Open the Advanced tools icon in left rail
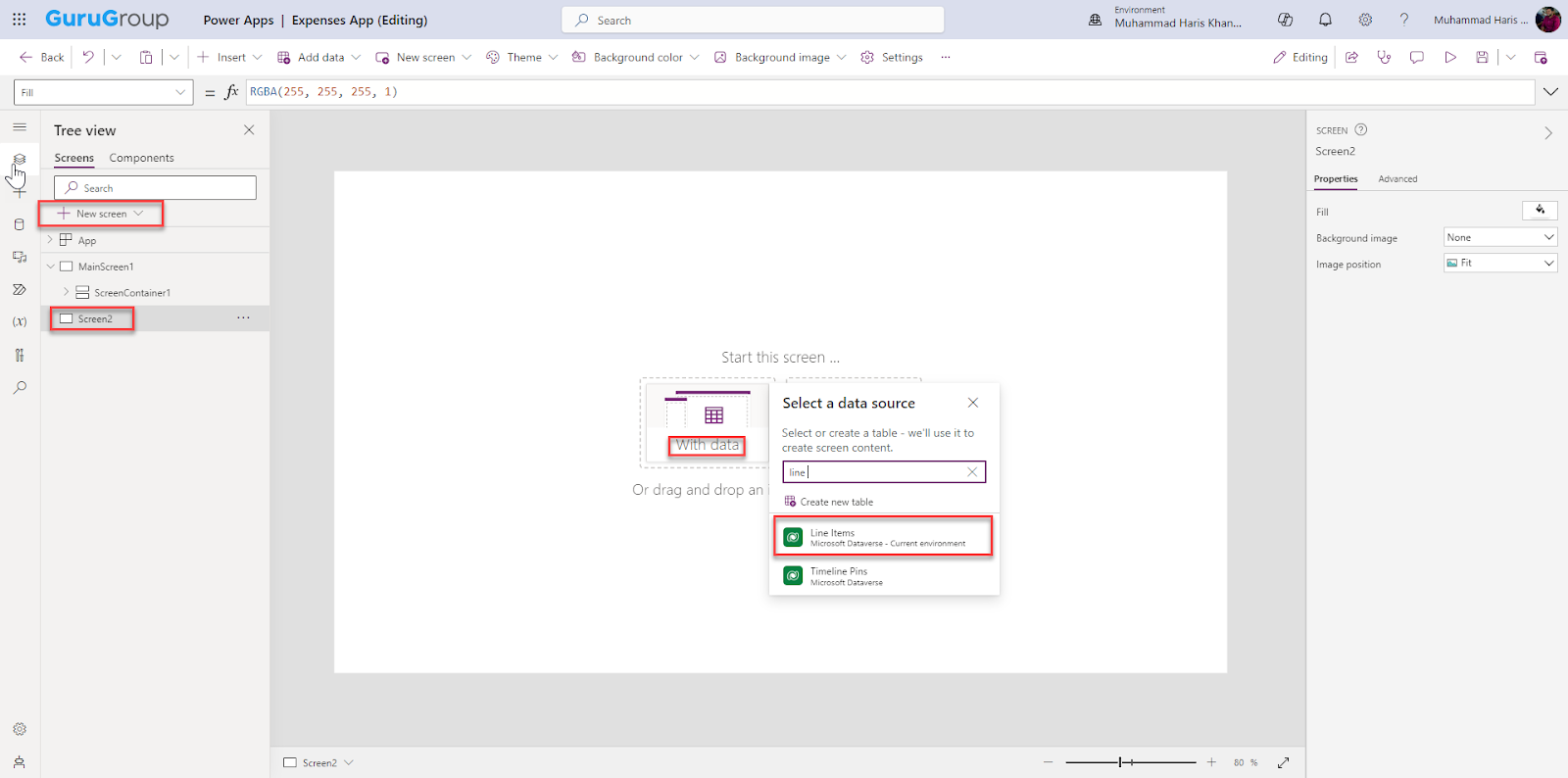The width and height of the screenshot is (1568, 778). [20, 355]
